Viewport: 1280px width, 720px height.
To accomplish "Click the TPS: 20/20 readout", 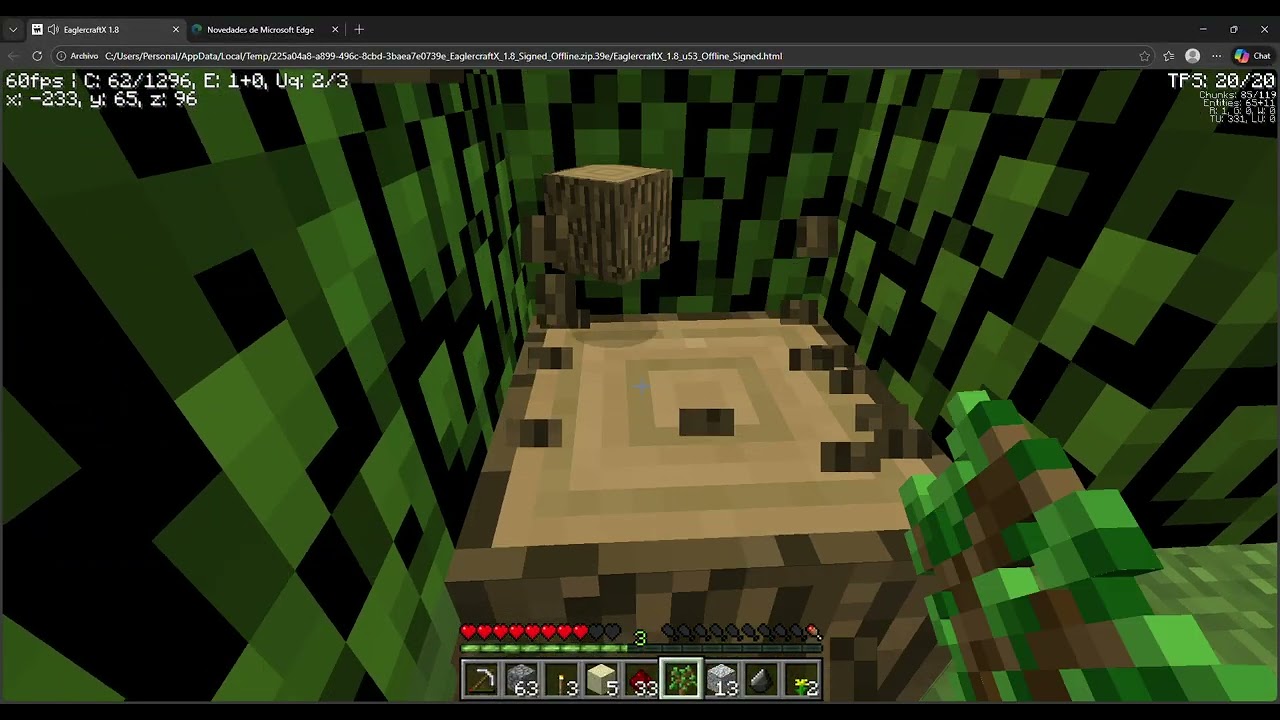I will 1221,81.
